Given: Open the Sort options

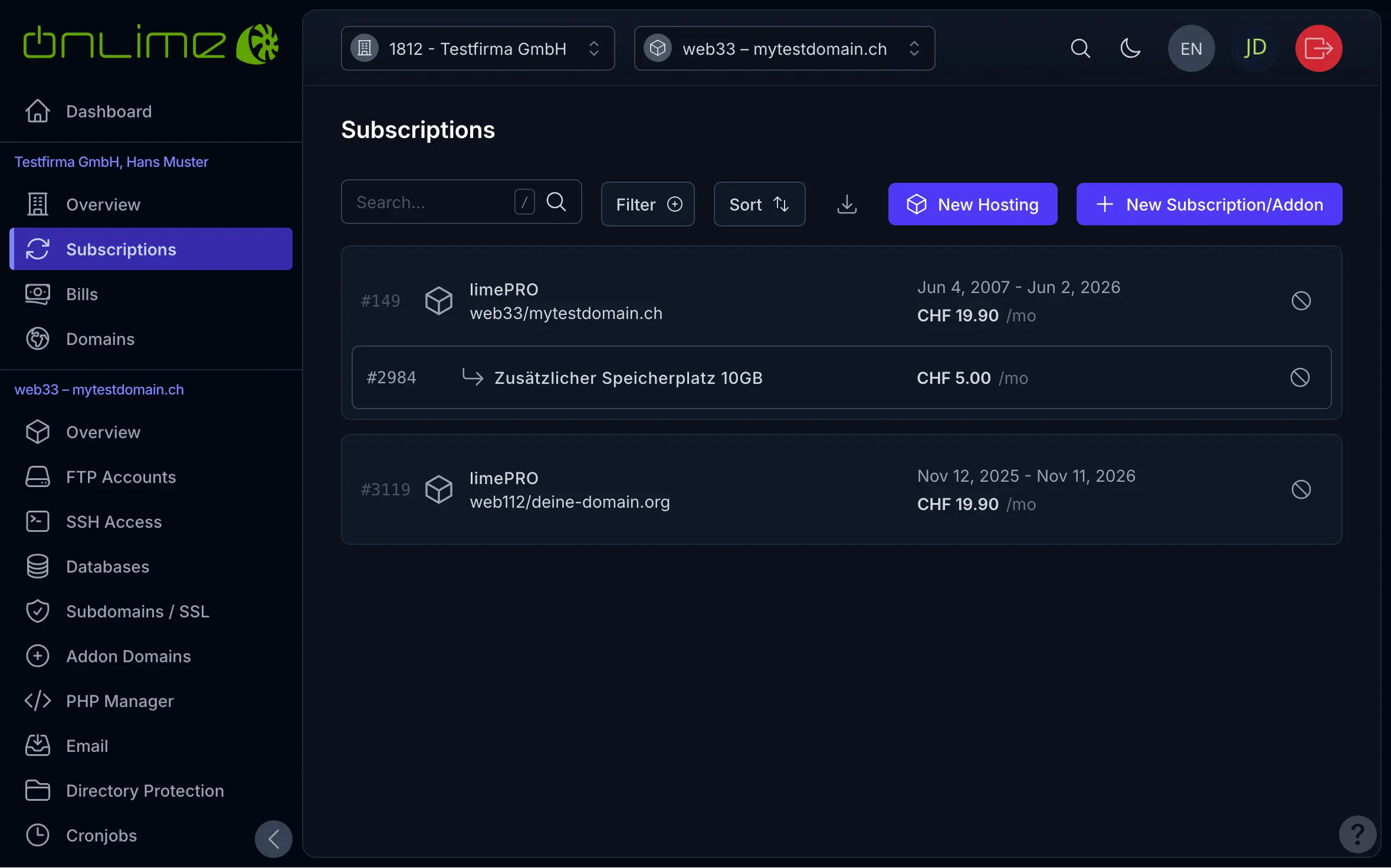Looking at the screenshot, I should (x=759, y=204).
